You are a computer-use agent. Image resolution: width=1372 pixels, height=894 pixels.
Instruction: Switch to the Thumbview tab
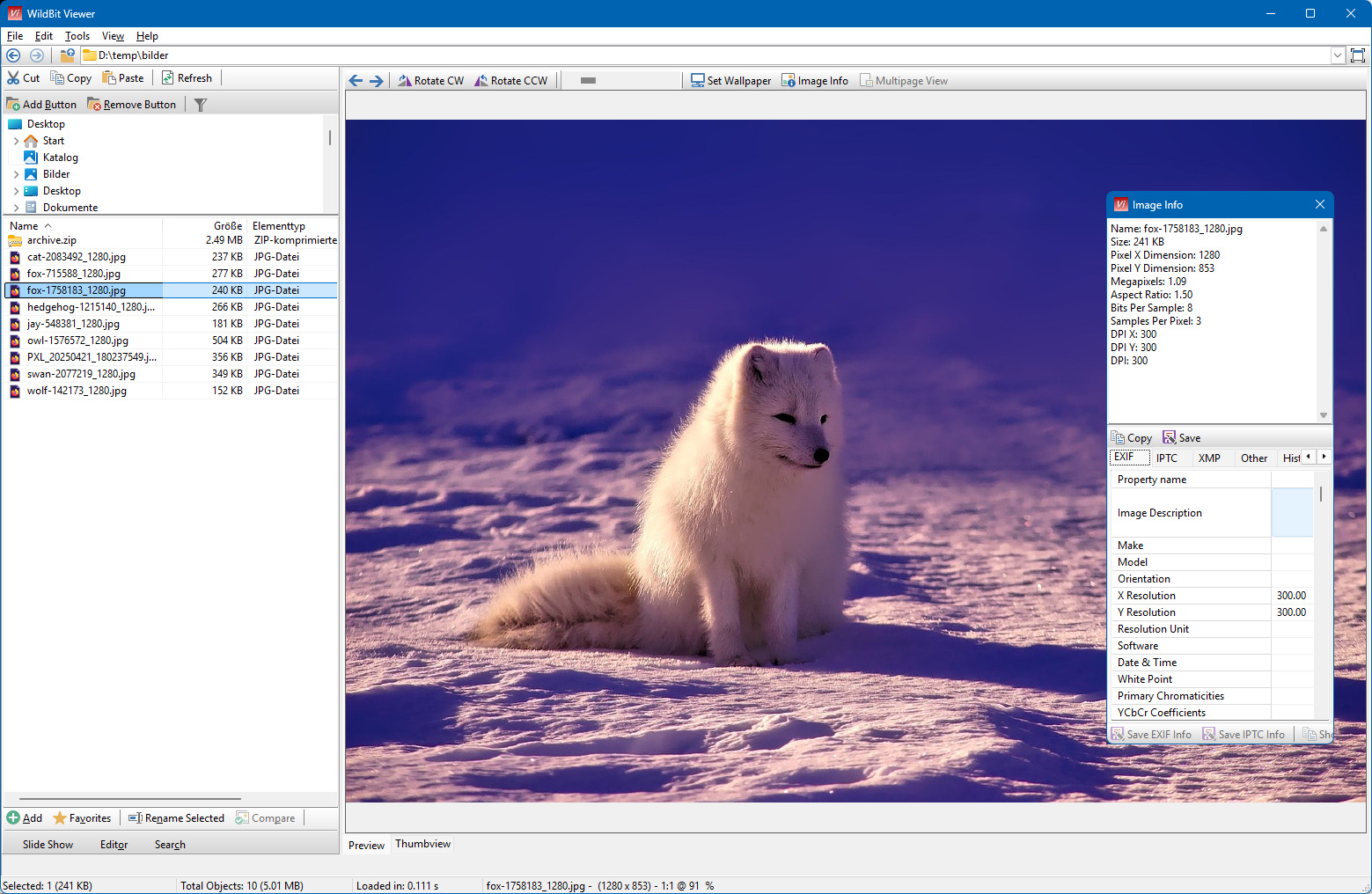422,844
